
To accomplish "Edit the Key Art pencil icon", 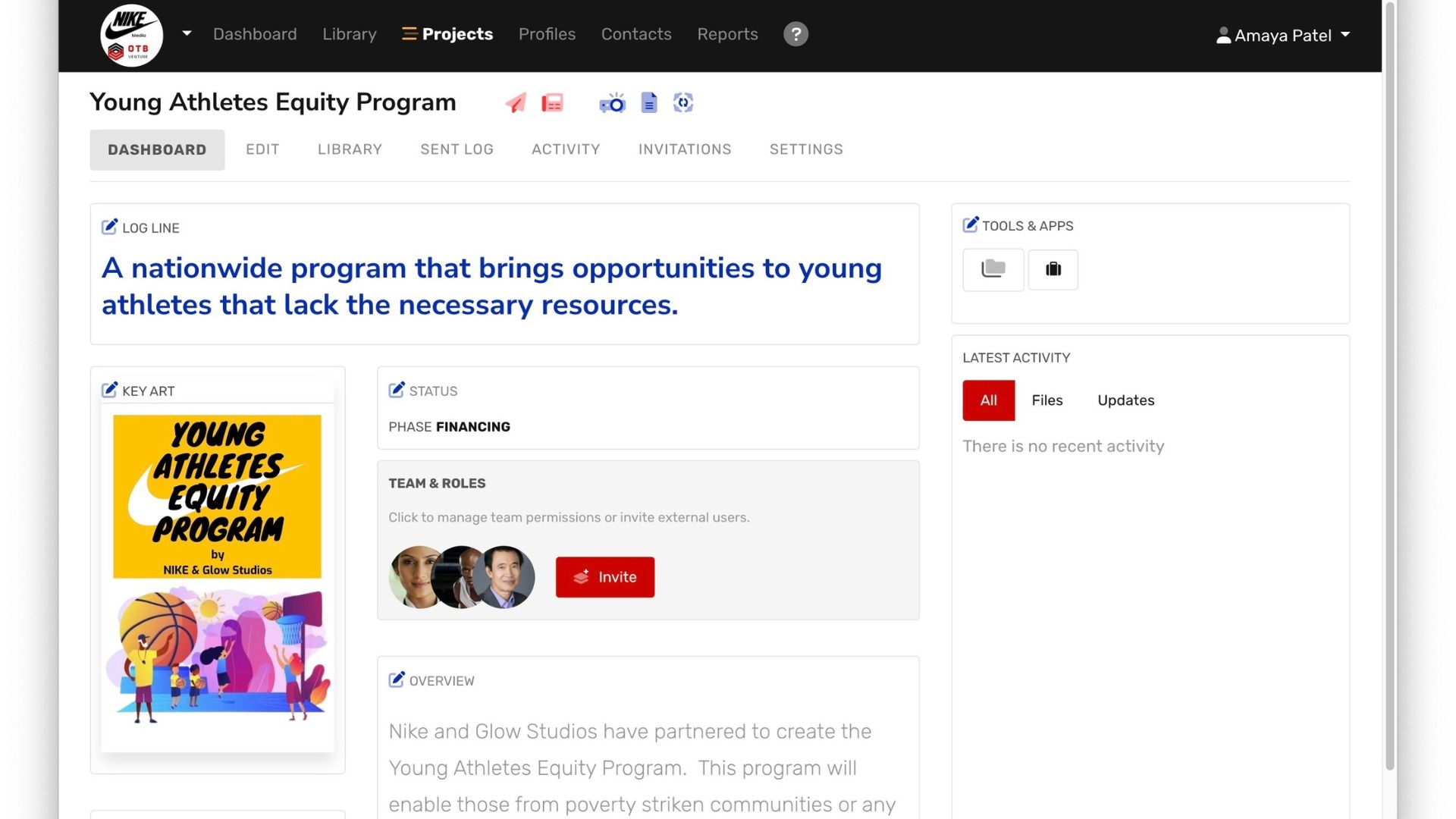I will coord(109,390).
